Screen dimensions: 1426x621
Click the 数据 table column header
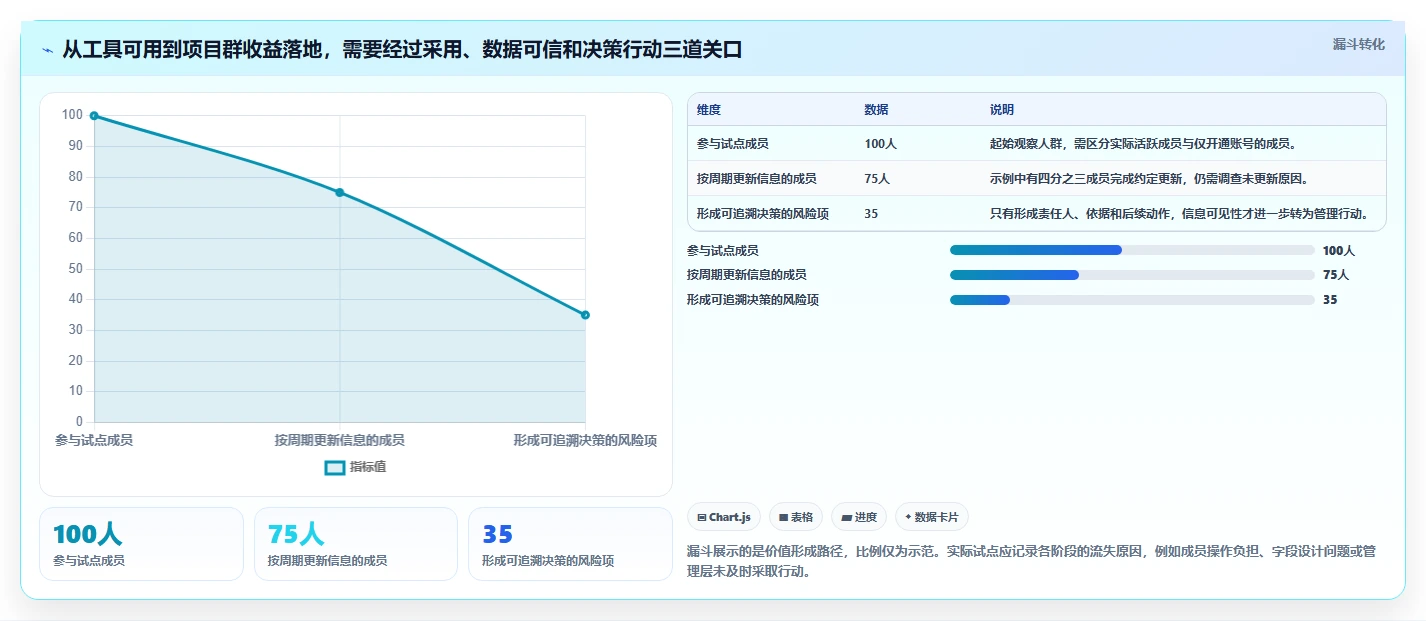877,110
